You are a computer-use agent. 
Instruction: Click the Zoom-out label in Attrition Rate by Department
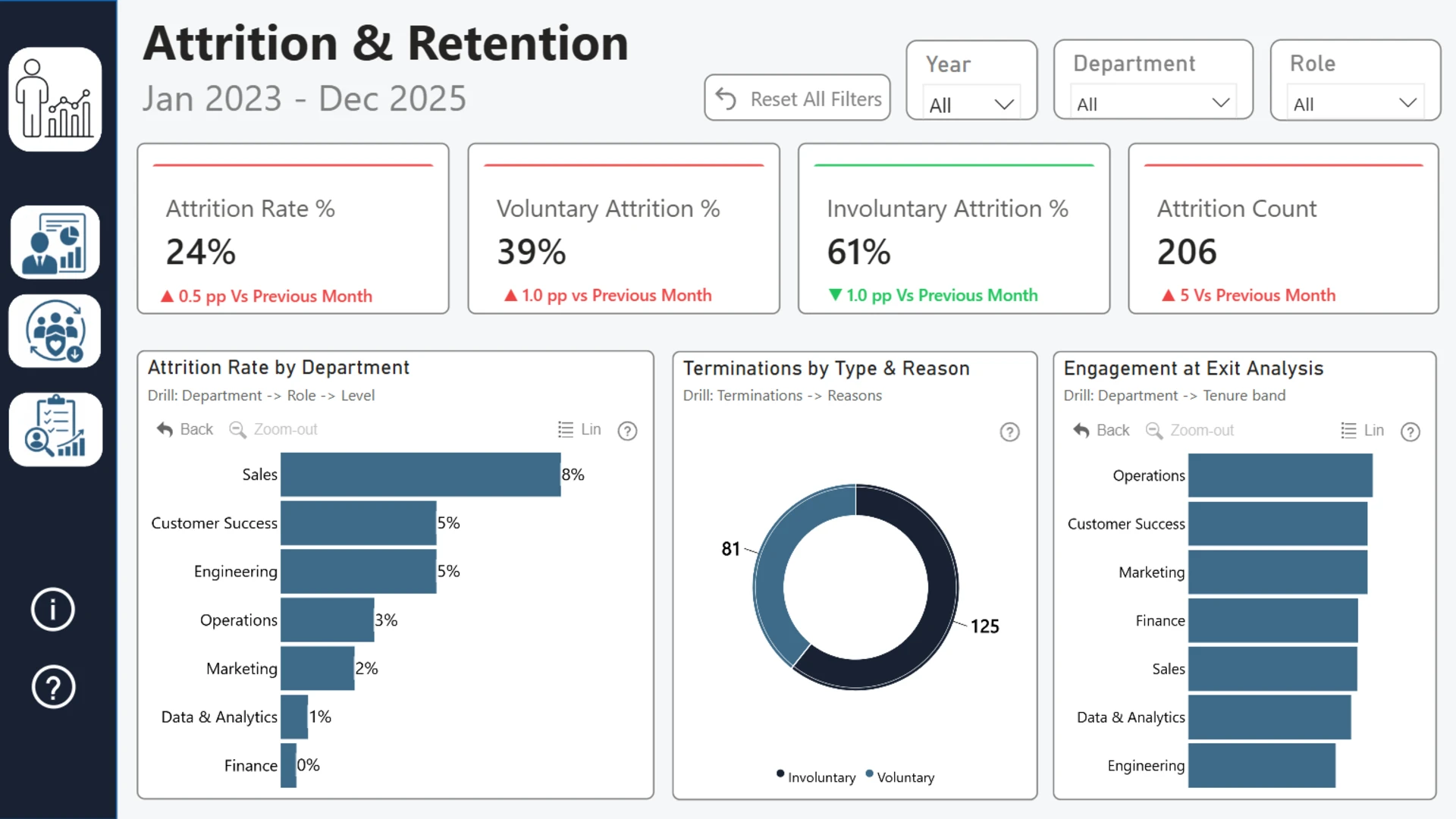tap(285, 429)
